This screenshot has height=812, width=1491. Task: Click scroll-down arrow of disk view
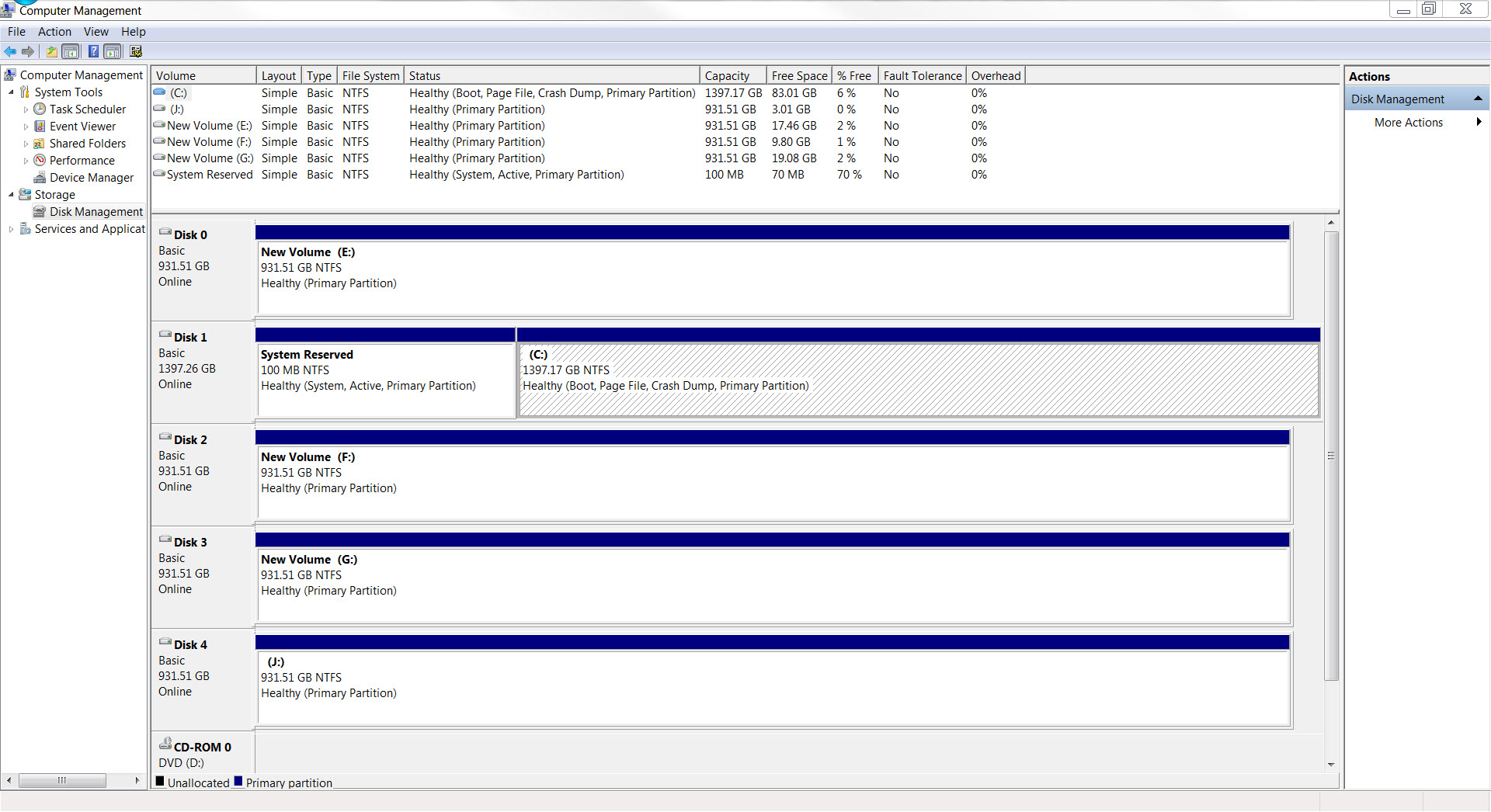click(1331, 765)
